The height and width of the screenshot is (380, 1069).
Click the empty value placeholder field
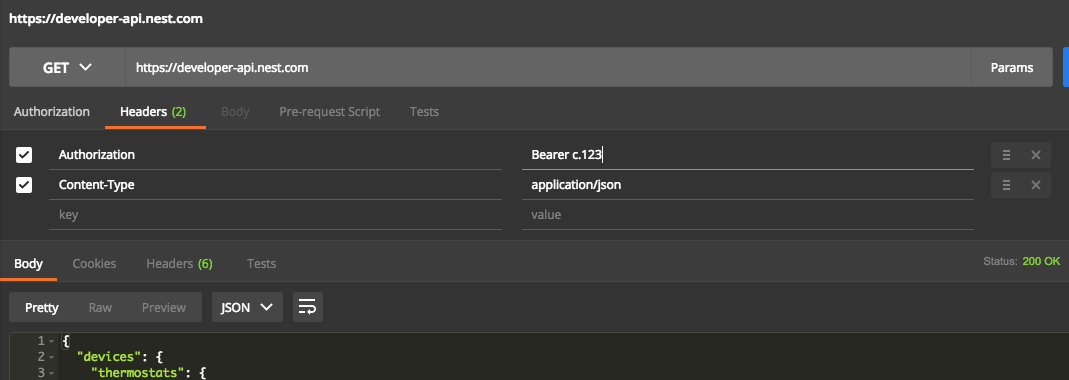tap(748, 215)
